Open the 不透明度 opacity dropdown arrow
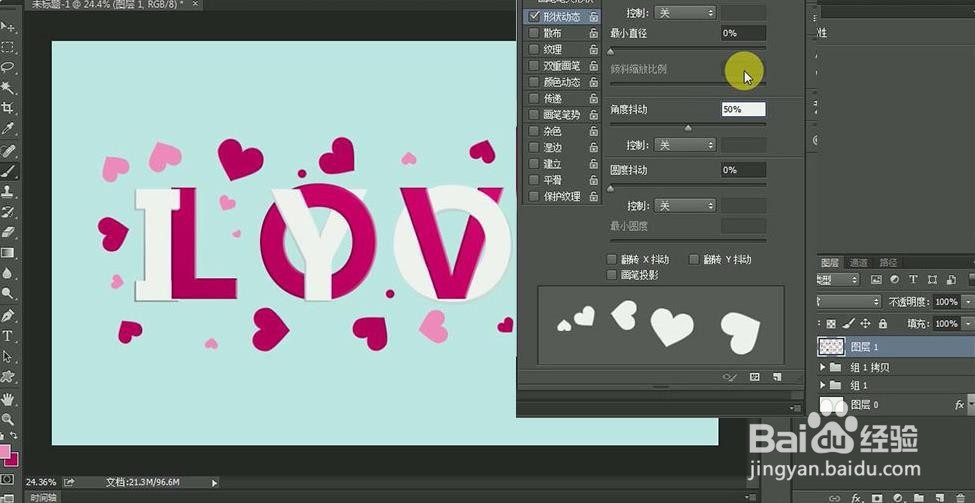The width and height of the screenshot is (975, 503). [x=968, y=302]
